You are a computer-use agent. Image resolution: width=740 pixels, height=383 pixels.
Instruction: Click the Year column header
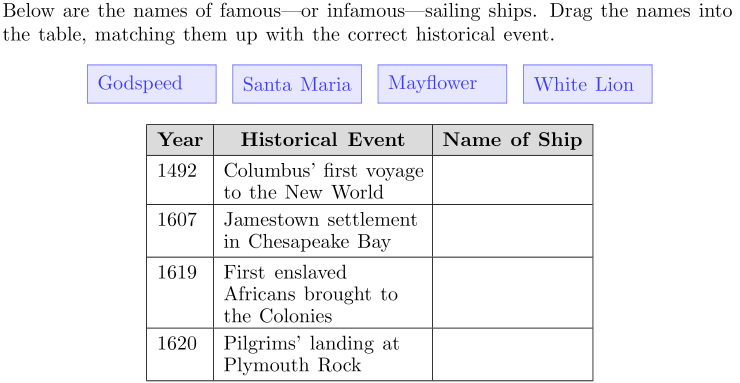coord(180,140)
